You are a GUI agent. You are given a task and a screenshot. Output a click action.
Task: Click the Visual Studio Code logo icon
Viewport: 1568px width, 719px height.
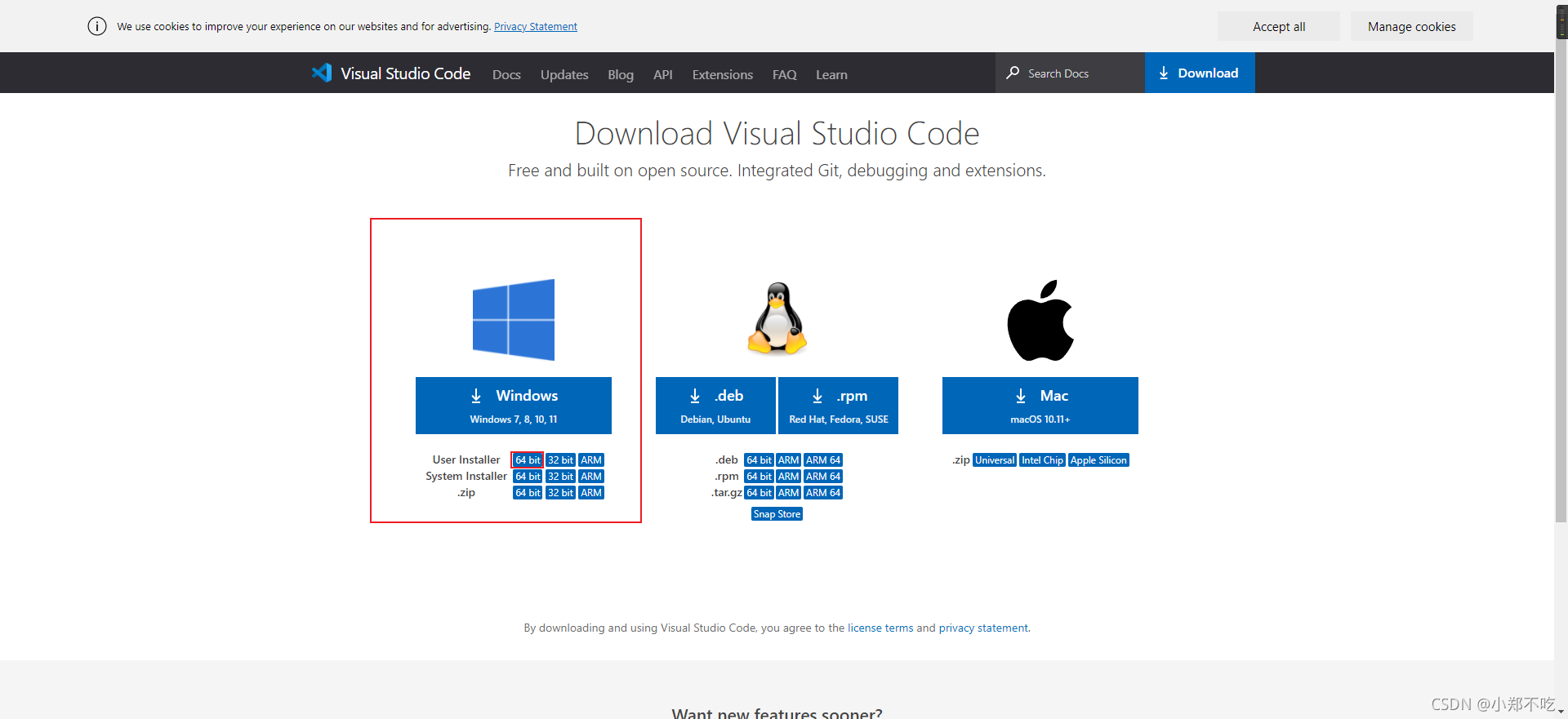click(x=322, y=73)
